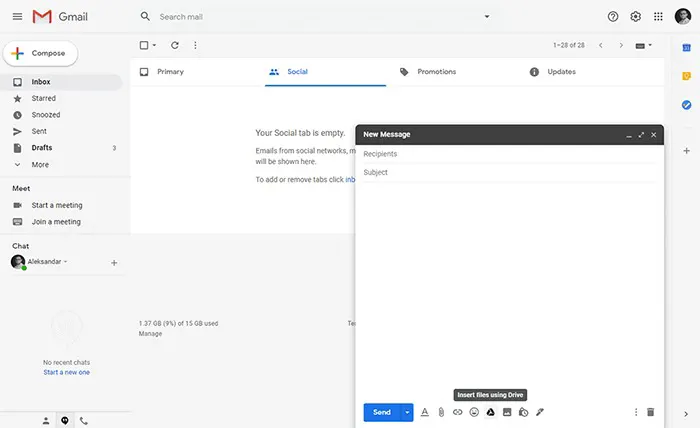The height and width of the screenshot is (428, 700).
Task: Get add-ons plus icon in side panel
Action: pyautogui.click(x=687, y=151)
